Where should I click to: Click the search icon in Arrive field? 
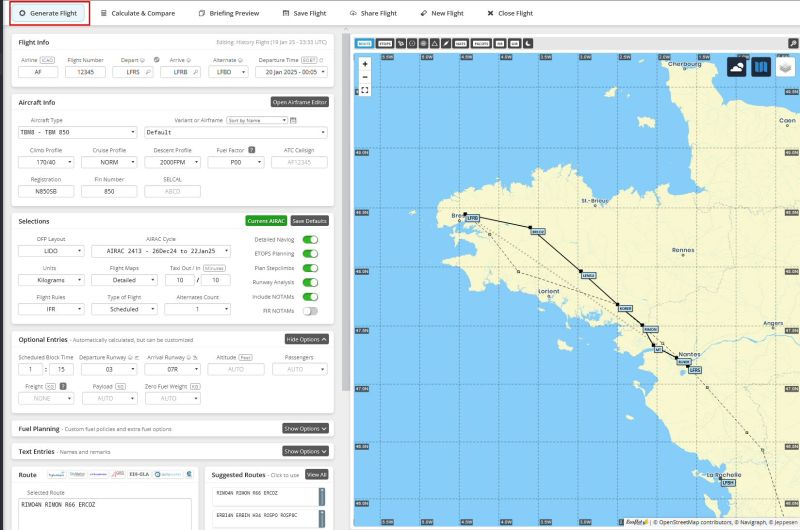195,72
